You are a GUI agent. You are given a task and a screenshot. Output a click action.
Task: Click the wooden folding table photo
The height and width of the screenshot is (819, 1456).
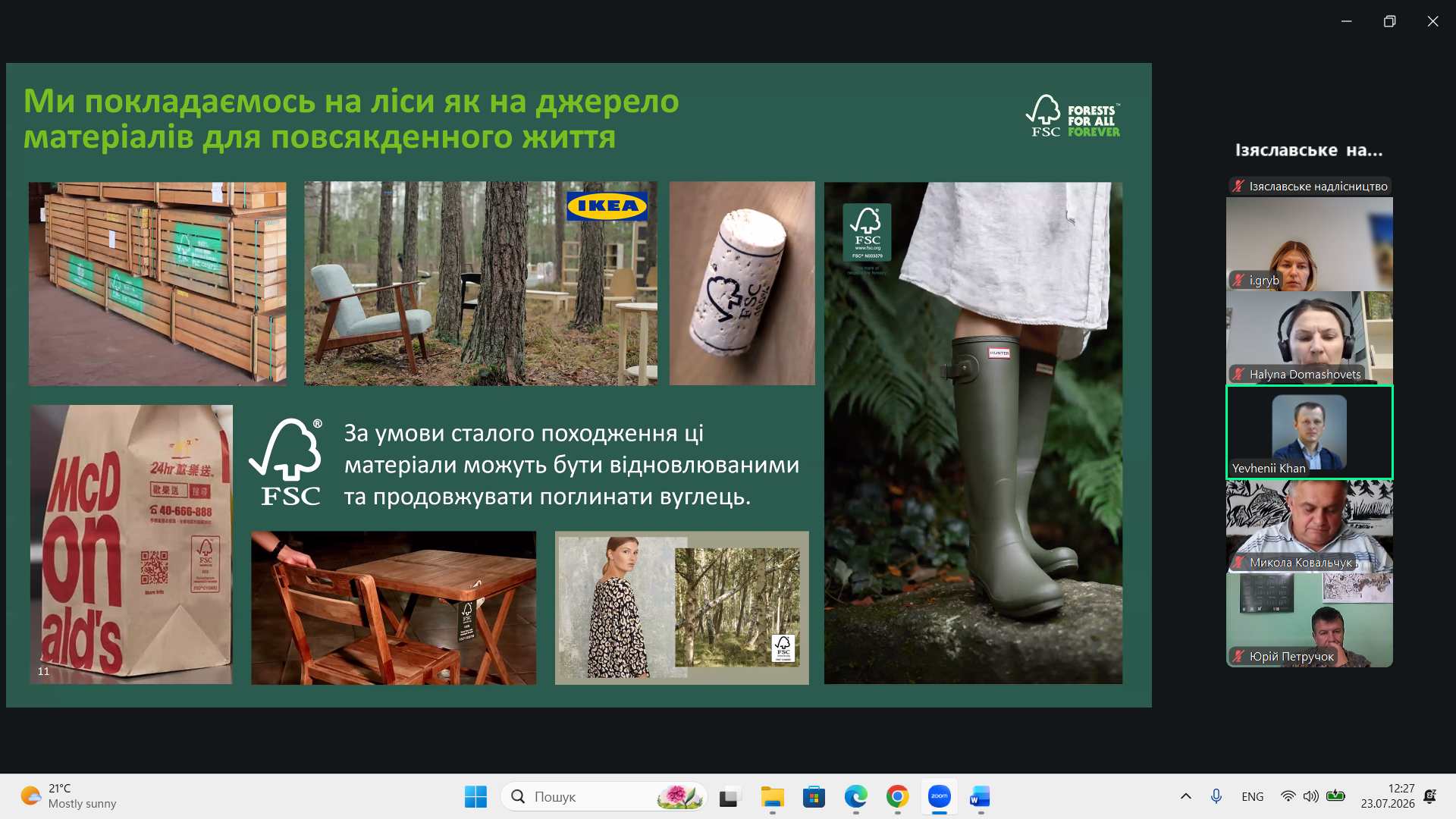(x=394, y=608)
